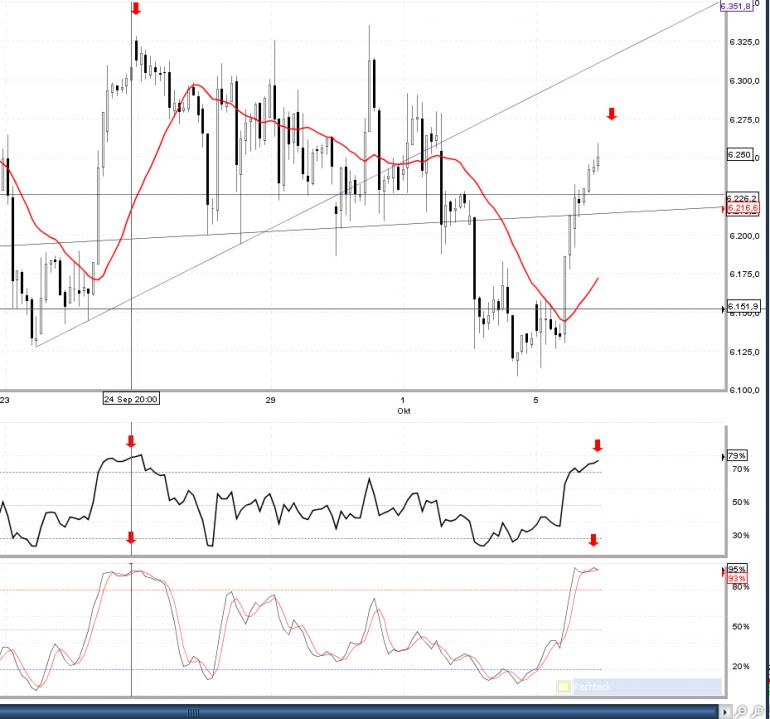
Task: Click the red 6.216,6 price label
Action: point(742,208)
